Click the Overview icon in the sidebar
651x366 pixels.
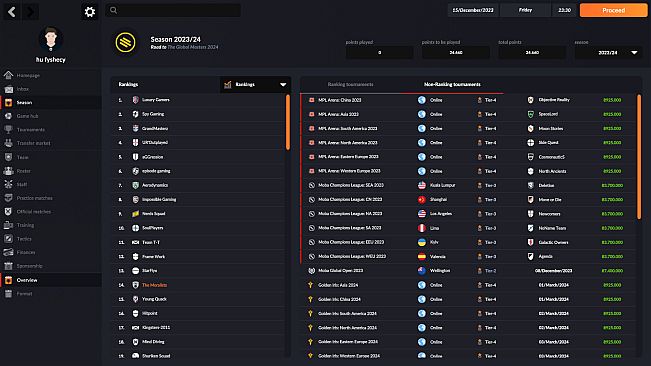coord(8,280)
